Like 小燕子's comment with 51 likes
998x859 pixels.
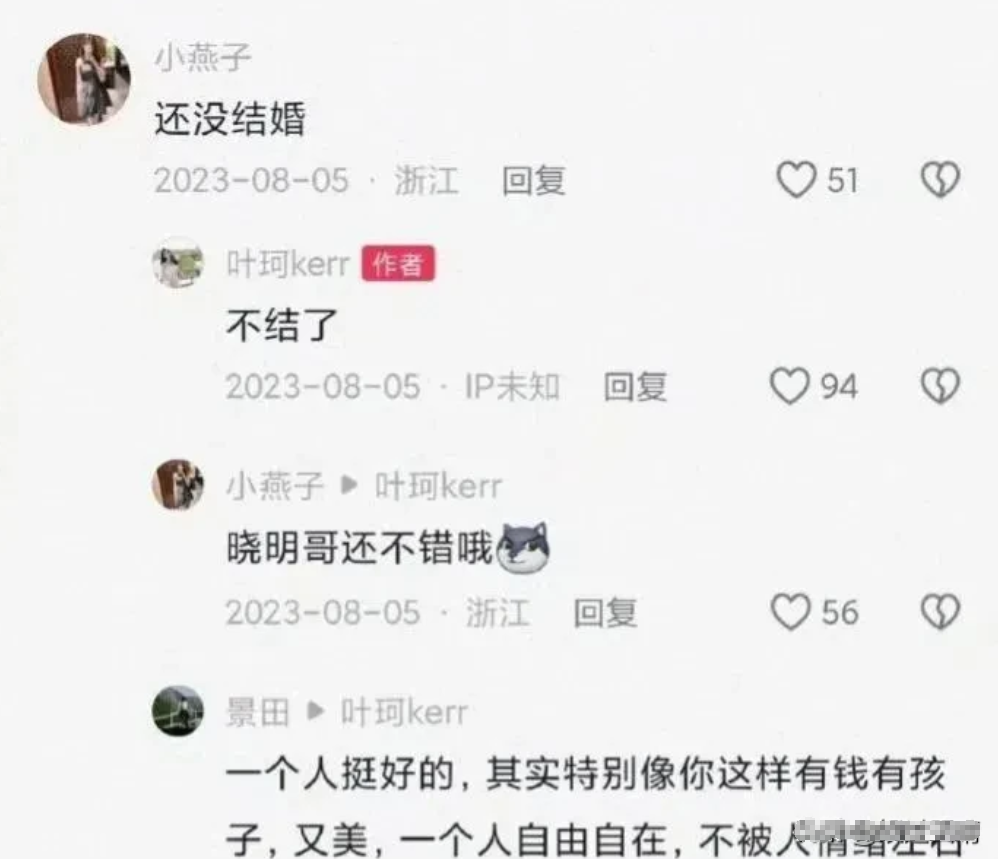[x=796, y=179]
